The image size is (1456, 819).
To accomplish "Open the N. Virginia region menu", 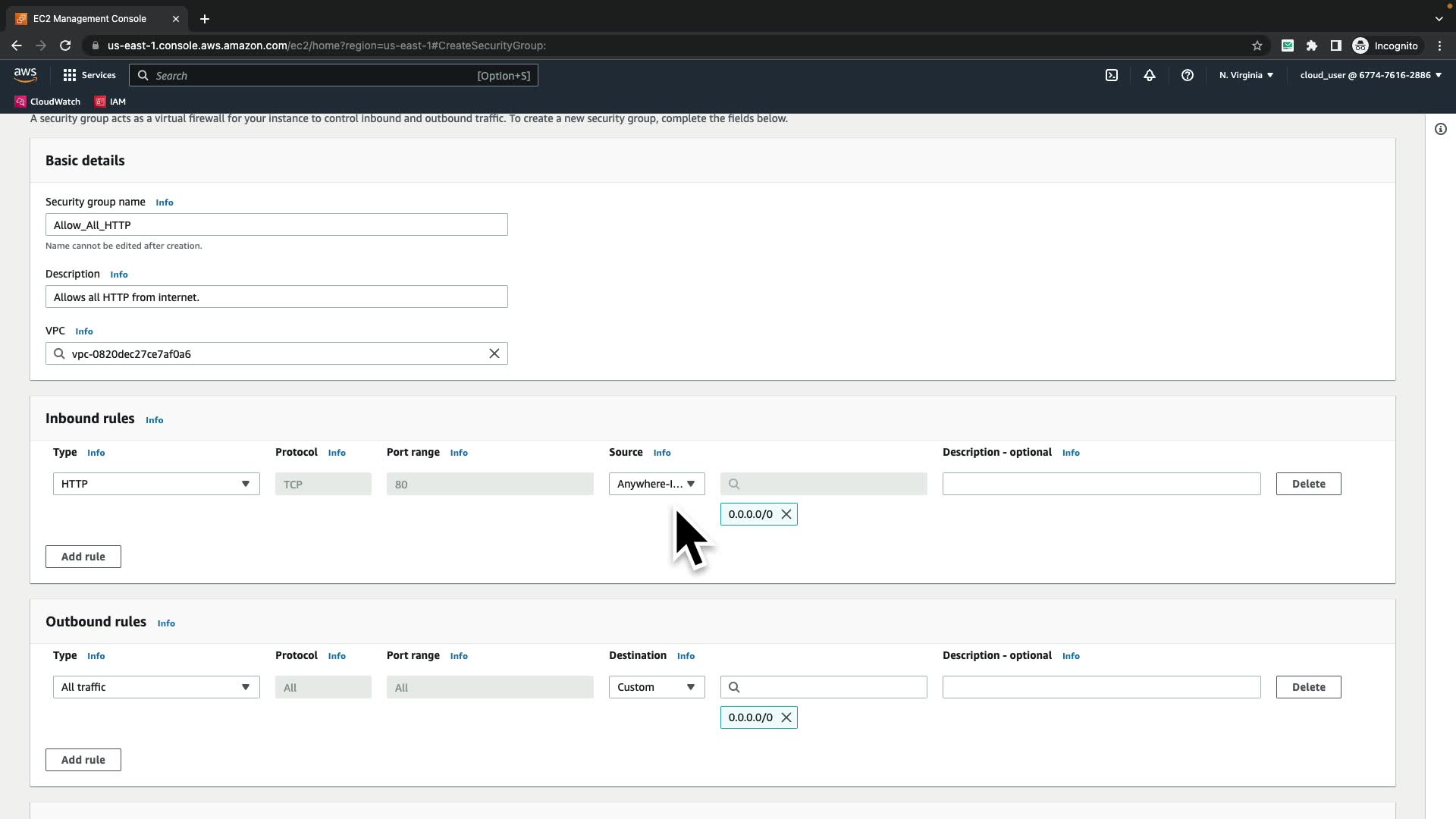I will (x=1246, y=75).
